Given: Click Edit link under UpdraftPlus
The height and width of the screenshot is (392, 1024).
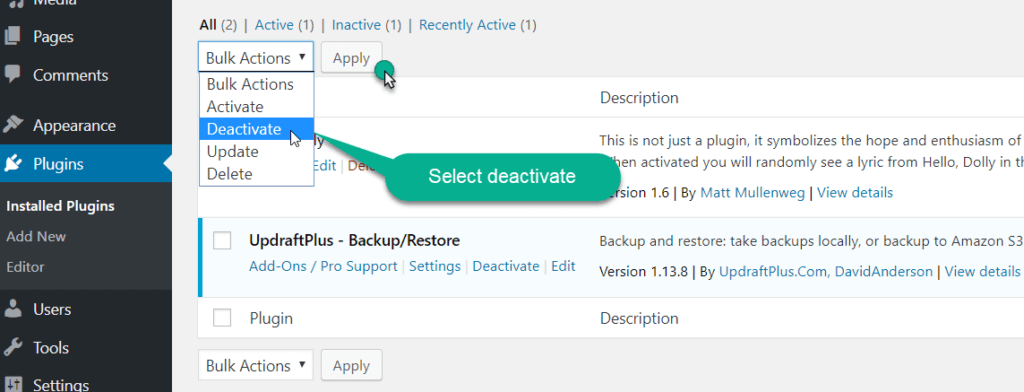Looking at the screenshot, I should pos(564,266).
